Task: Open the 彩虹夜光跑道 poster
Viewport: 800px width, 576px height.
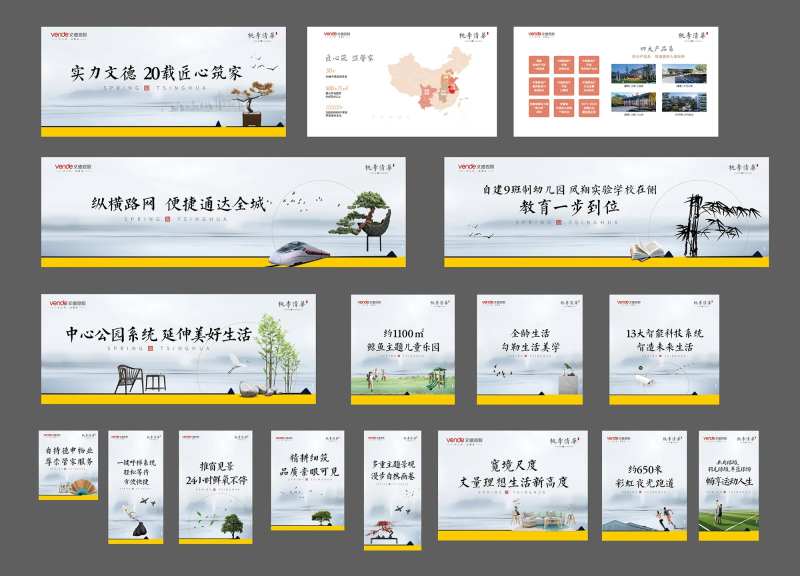Action: [x=644, y=486]
